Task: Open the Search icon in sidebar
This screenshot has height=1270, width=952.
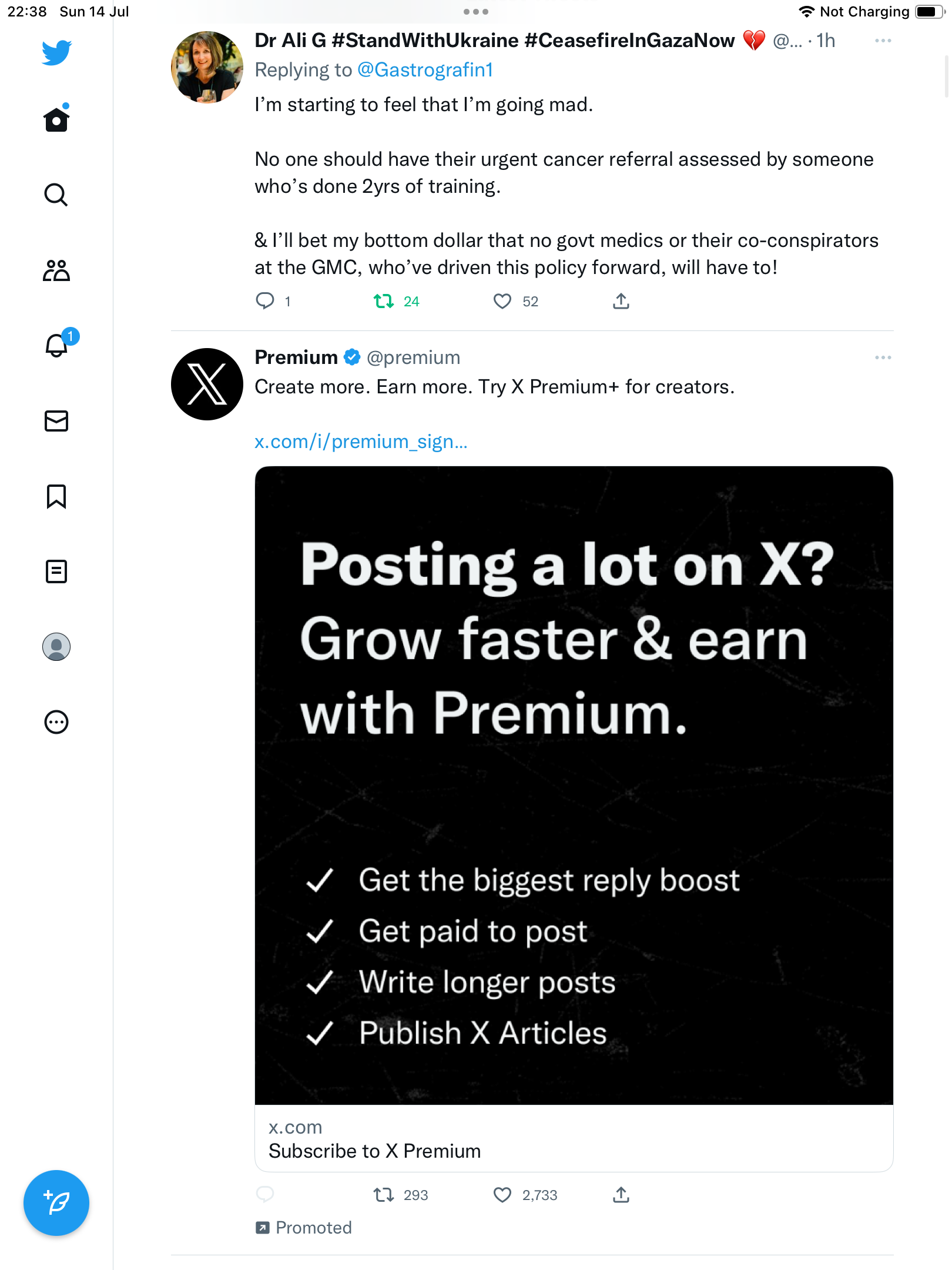Action: [x=56, y=195]
